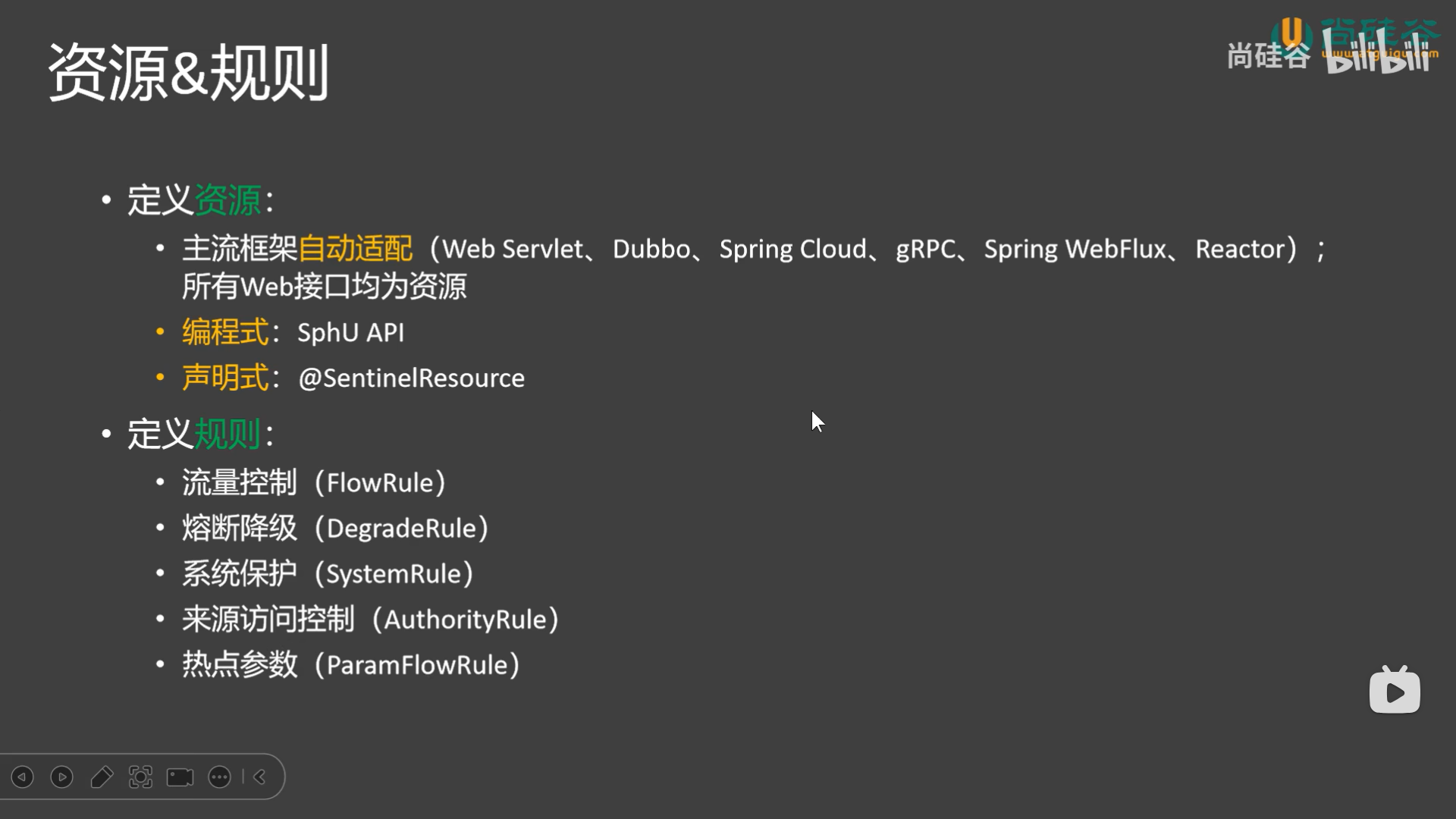Click the camera recording icon
Screen dimensions: 1456x819
[179, 777]
